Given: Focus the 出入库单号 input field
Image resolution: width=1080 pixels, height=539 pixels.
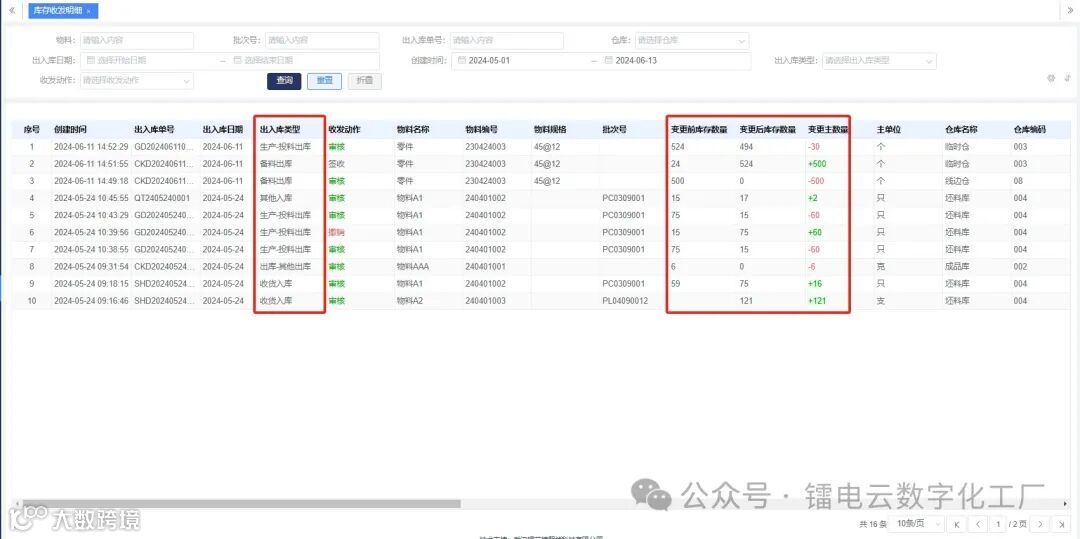Looking at the screenshot, I should click(506, 41).
